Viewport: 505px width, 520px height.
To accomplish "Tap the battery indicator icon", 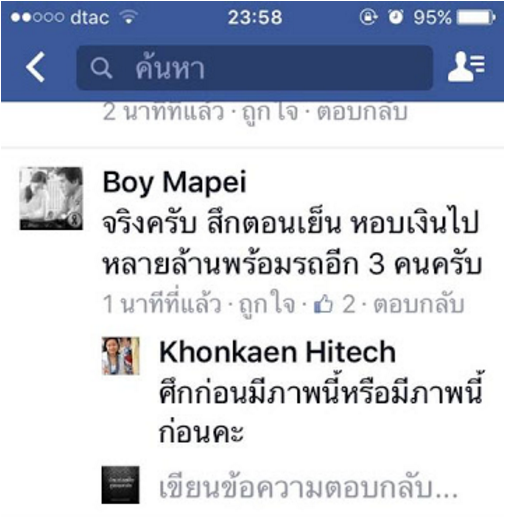I will click(x=476, y=17).
